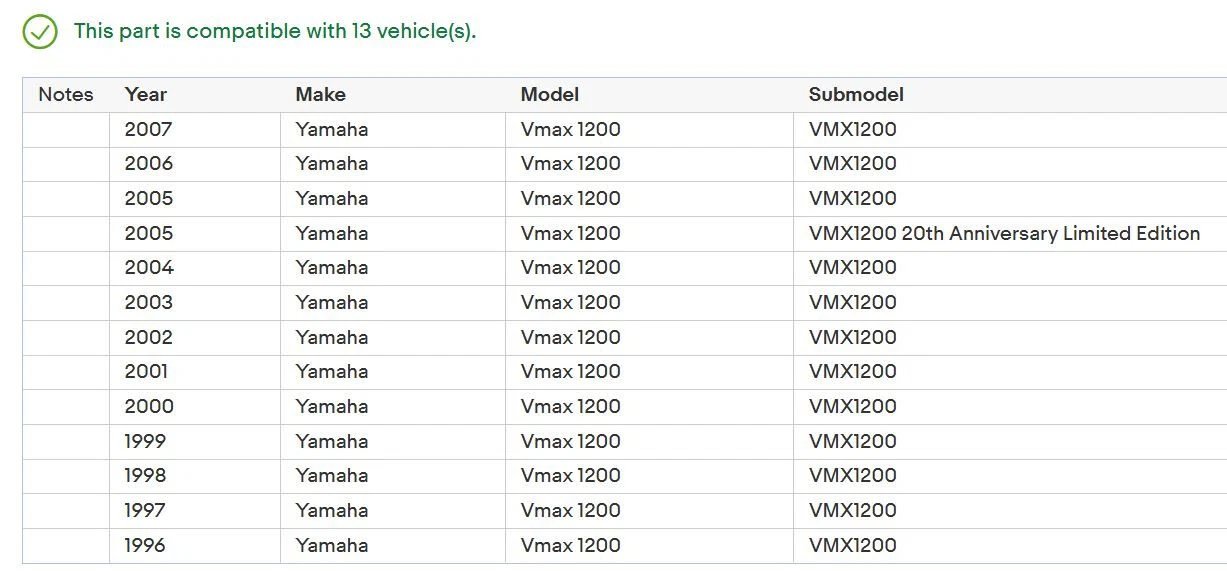1227x571 pixels.
Task: Select the 2006 Yamaha row's Make cell
Action: 331,163
